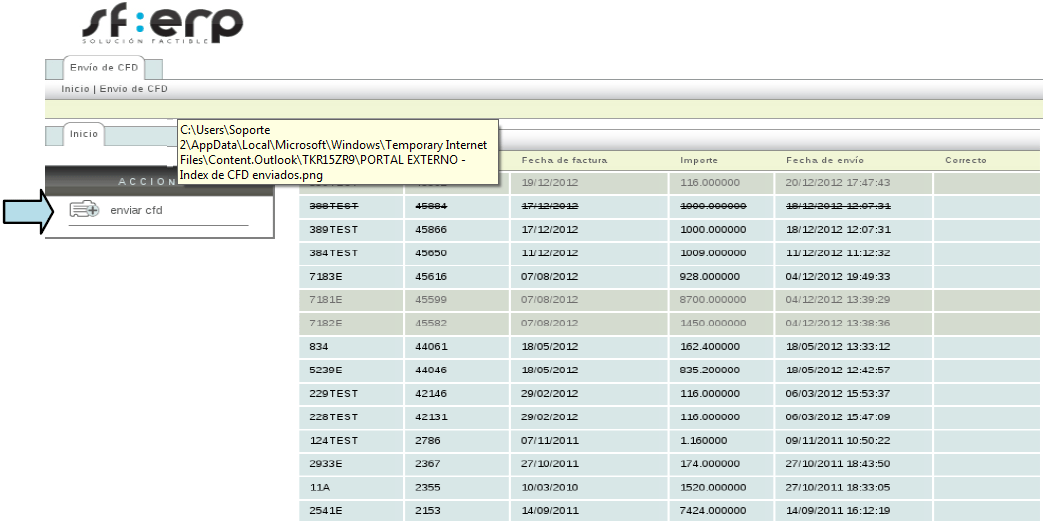
Task: Click the 7424.000000 amount in row 2541E
Action: (x=713, y=510)
